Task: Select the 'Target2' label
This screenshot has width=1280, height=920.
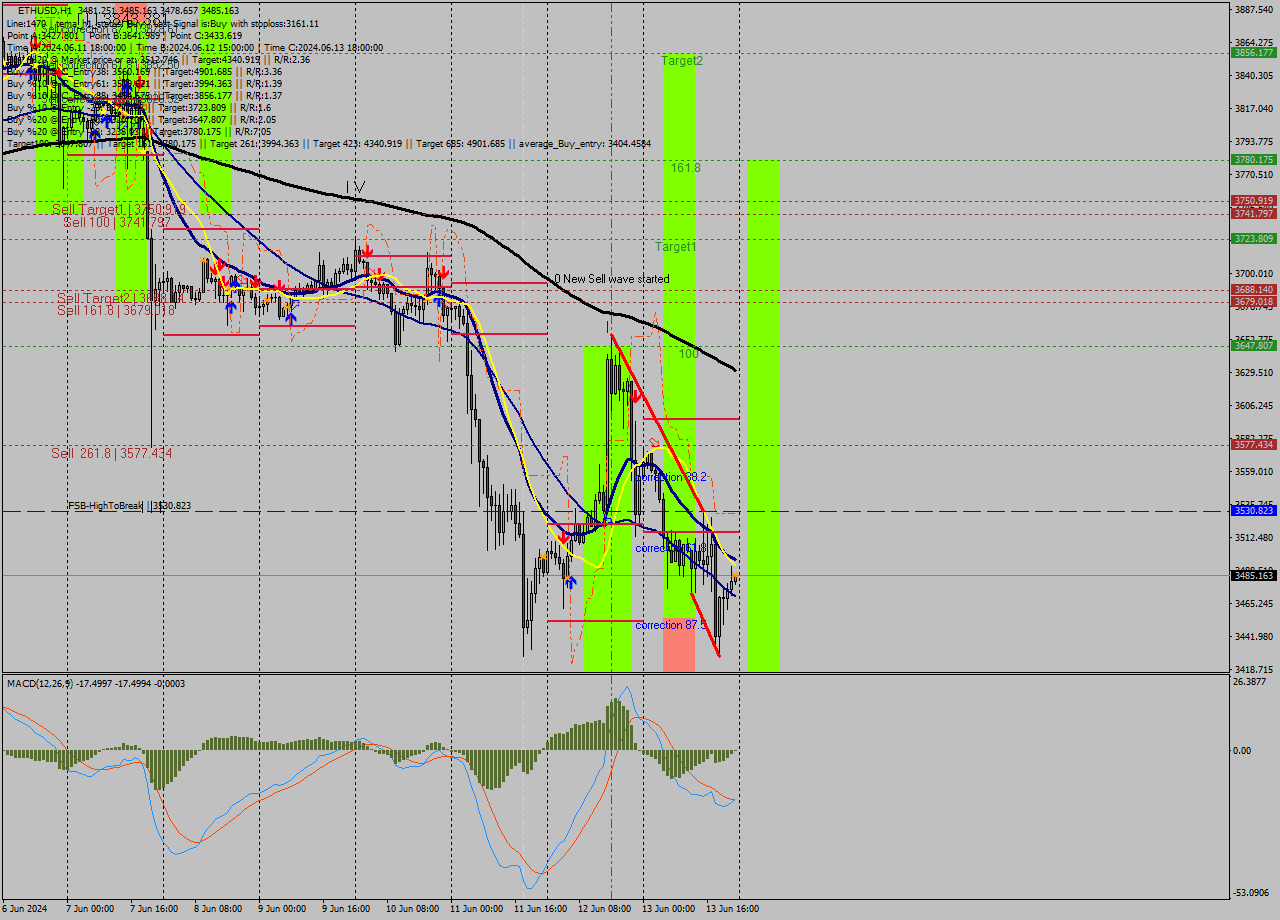Action: point(682,61)
